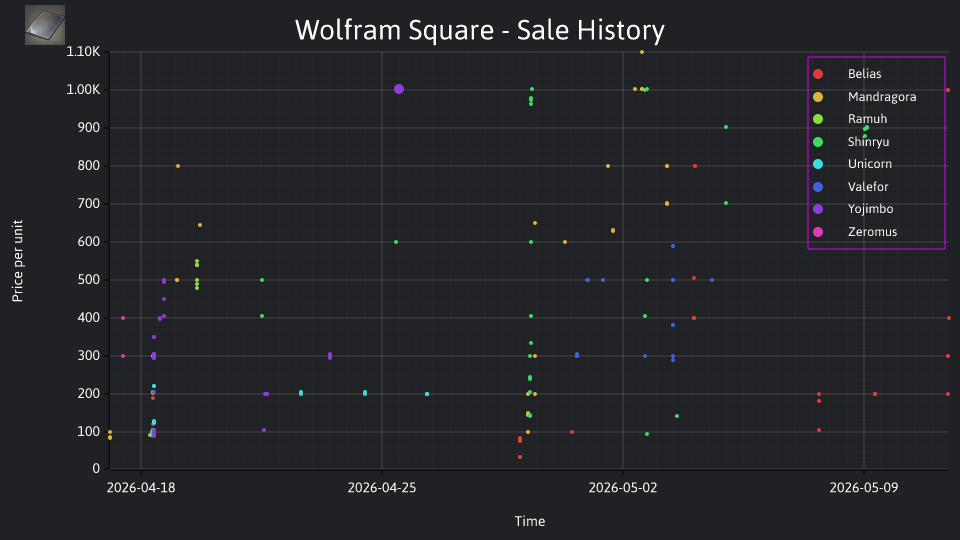Click the Wolfram Square item thumbnail
960x540 pixels.
coord(45,25)
